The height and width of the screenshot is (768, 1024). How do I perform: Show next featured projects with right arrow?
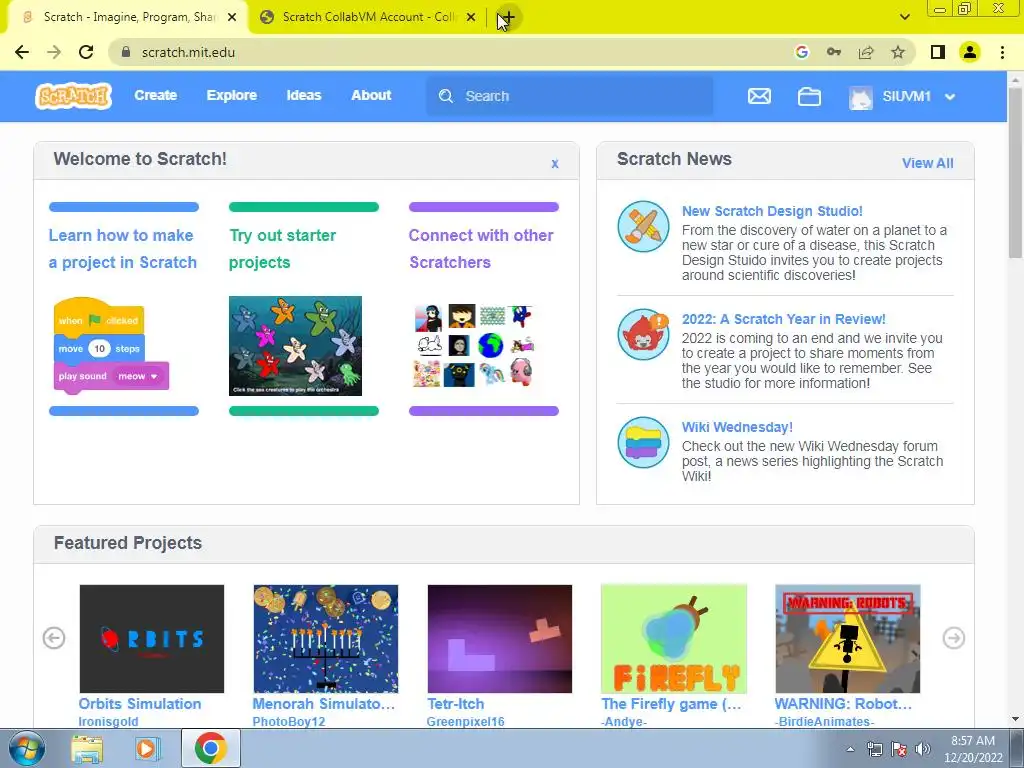click(x=953, y=638)
